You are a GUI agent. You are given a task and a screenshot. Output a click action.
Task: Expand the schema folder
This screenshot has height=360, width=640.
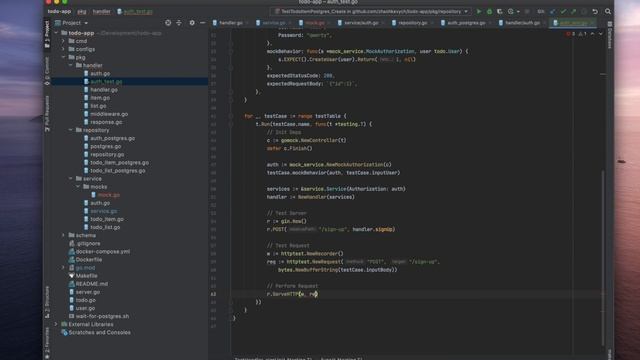(63, 235)
